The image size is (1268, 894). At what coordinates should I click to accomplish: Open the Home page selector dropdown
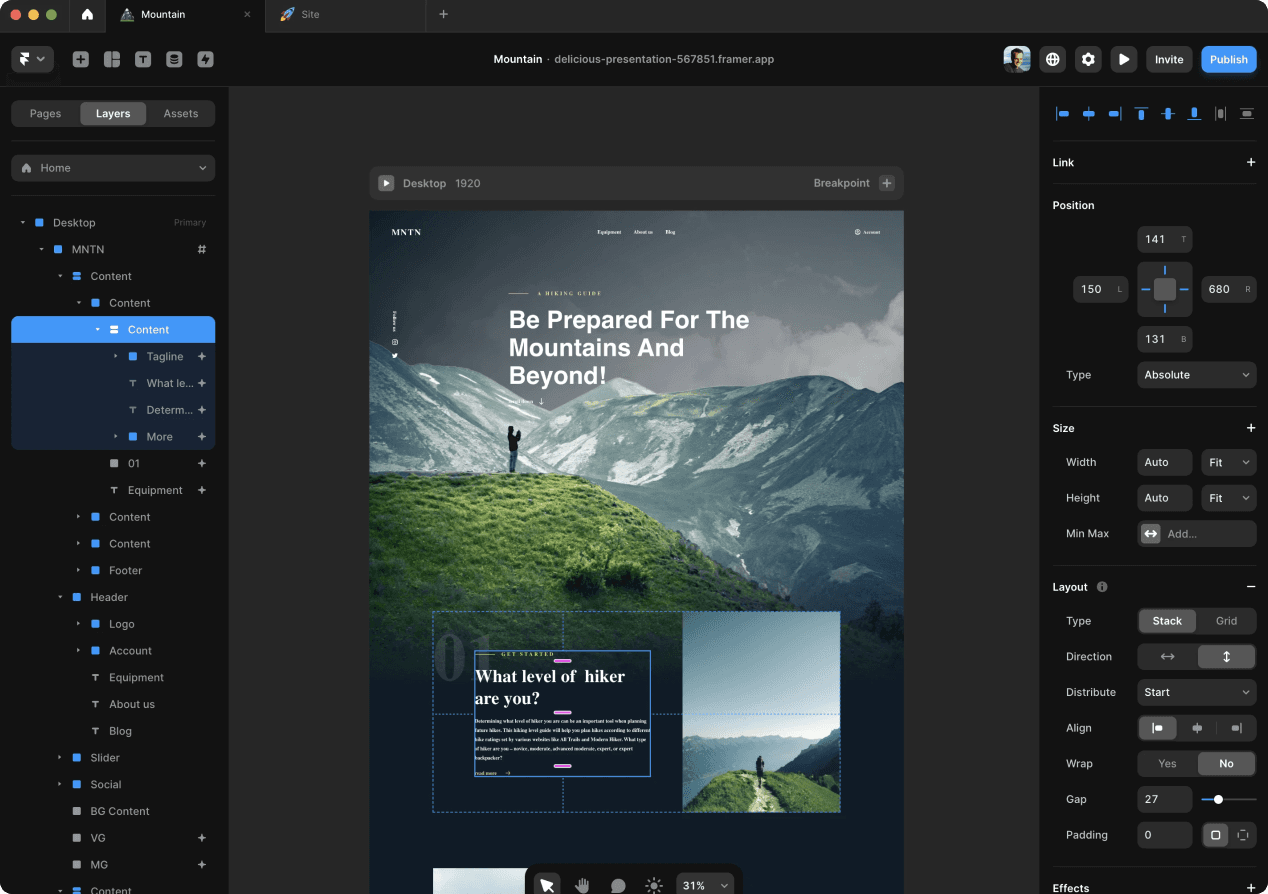click(113, 168)
